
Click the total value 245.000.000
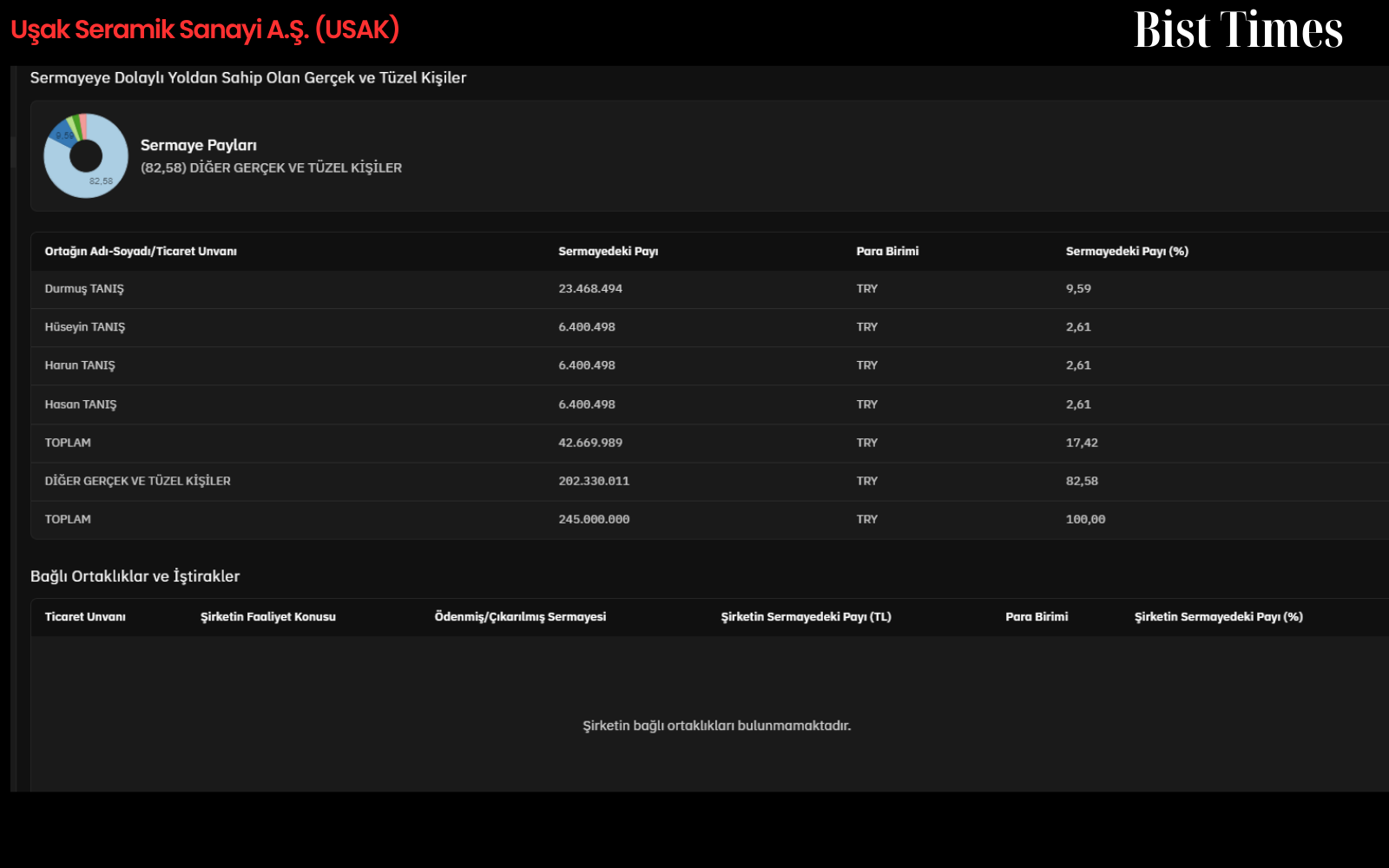click(x=594, y=519)
